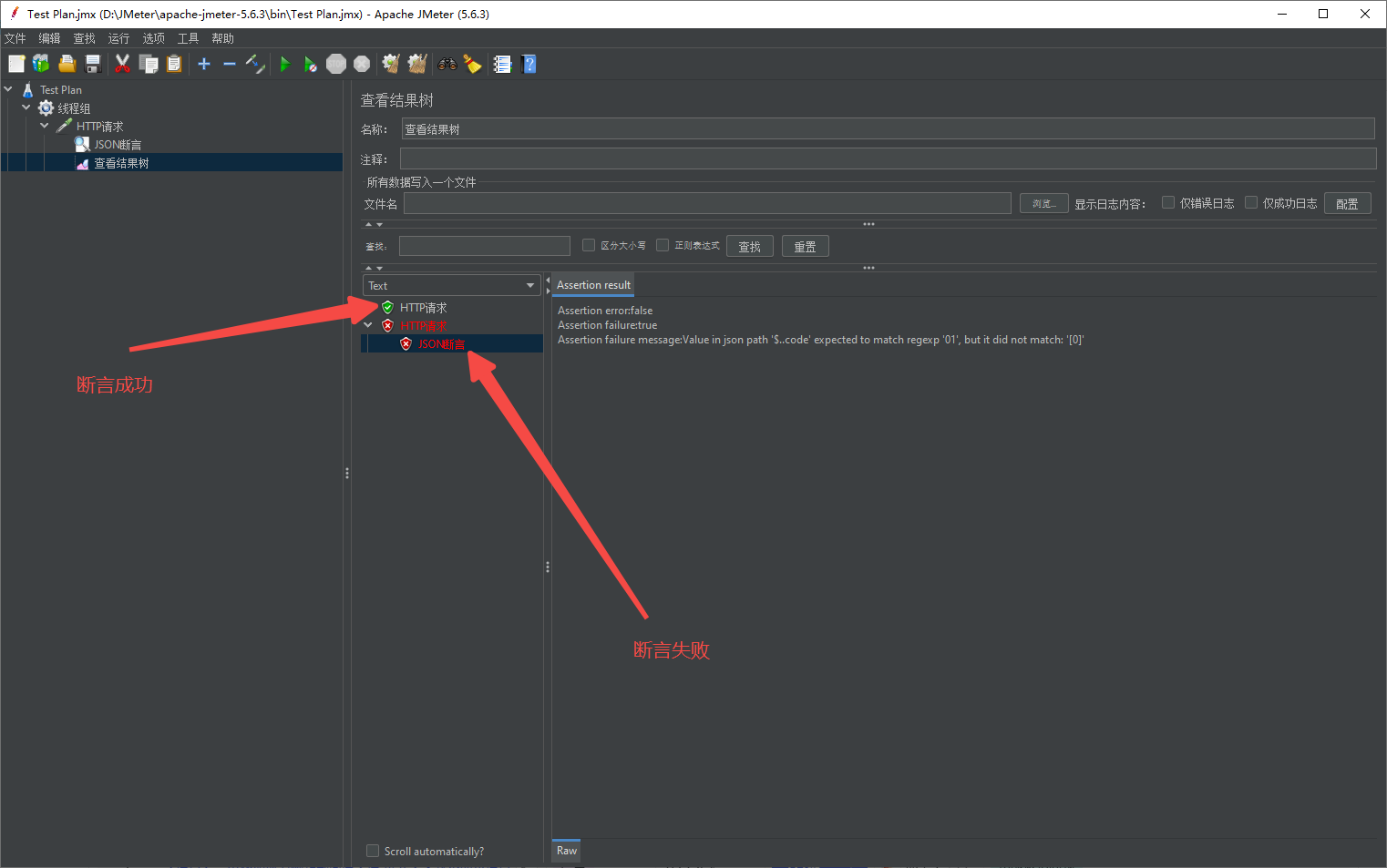Open the 文件 menu
This screenshot has height=868, width=1387.
pos(15,38)
